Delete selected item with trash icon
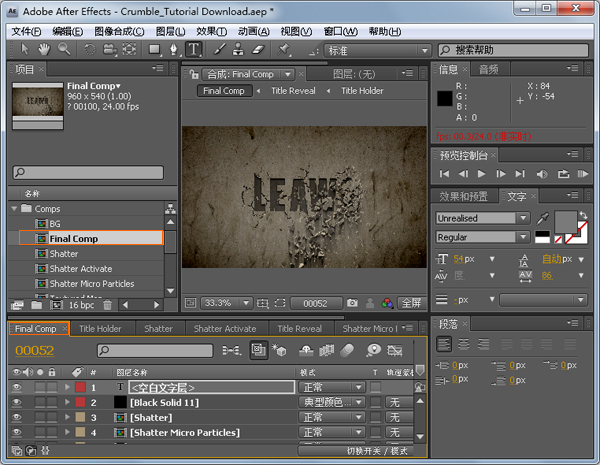Screen dimensions: 600x465 pyautogui.click(x=108, y=305)
